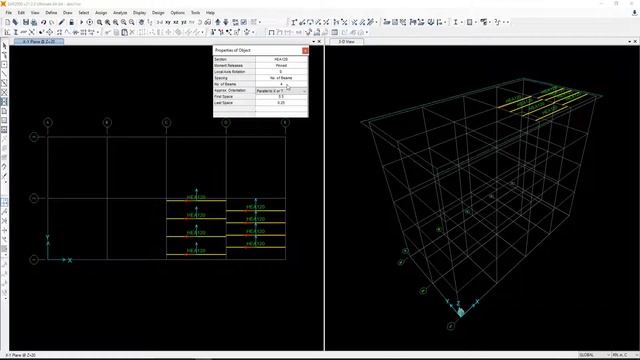640x360 pixels.
Task: Open the Approx. Orientation dropdown
Action: (x=304, y=91)
